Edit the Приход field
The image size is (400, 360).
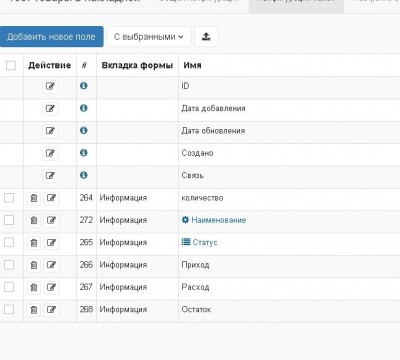pyautogui.click(x=51, y=265)
